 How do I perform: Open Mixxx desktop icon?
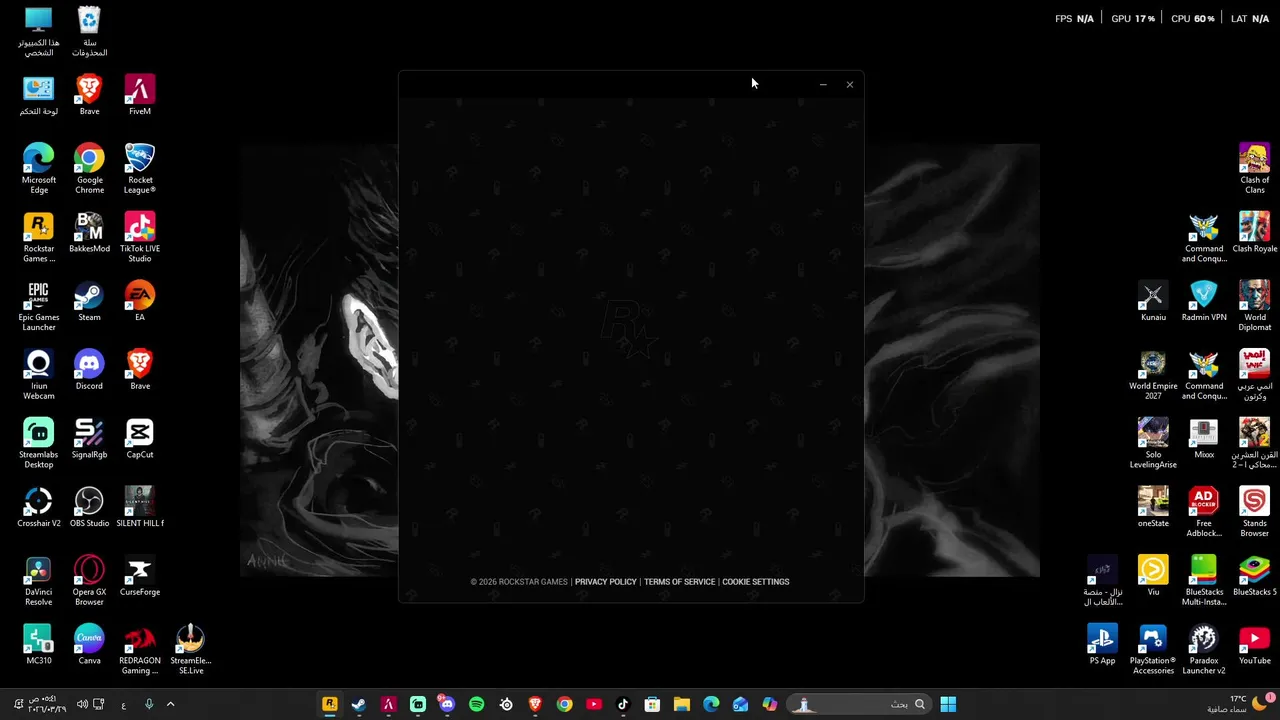[x=1204, y=439]
